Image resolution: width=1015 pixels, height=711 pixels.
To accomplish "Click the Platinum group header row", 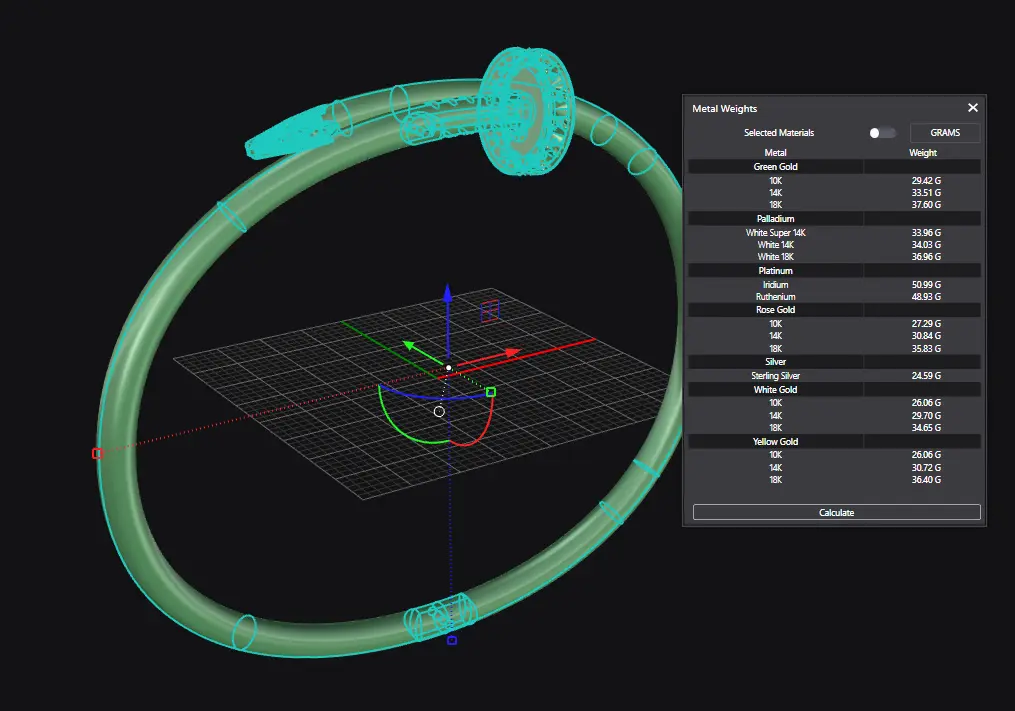I will point(775,271).
